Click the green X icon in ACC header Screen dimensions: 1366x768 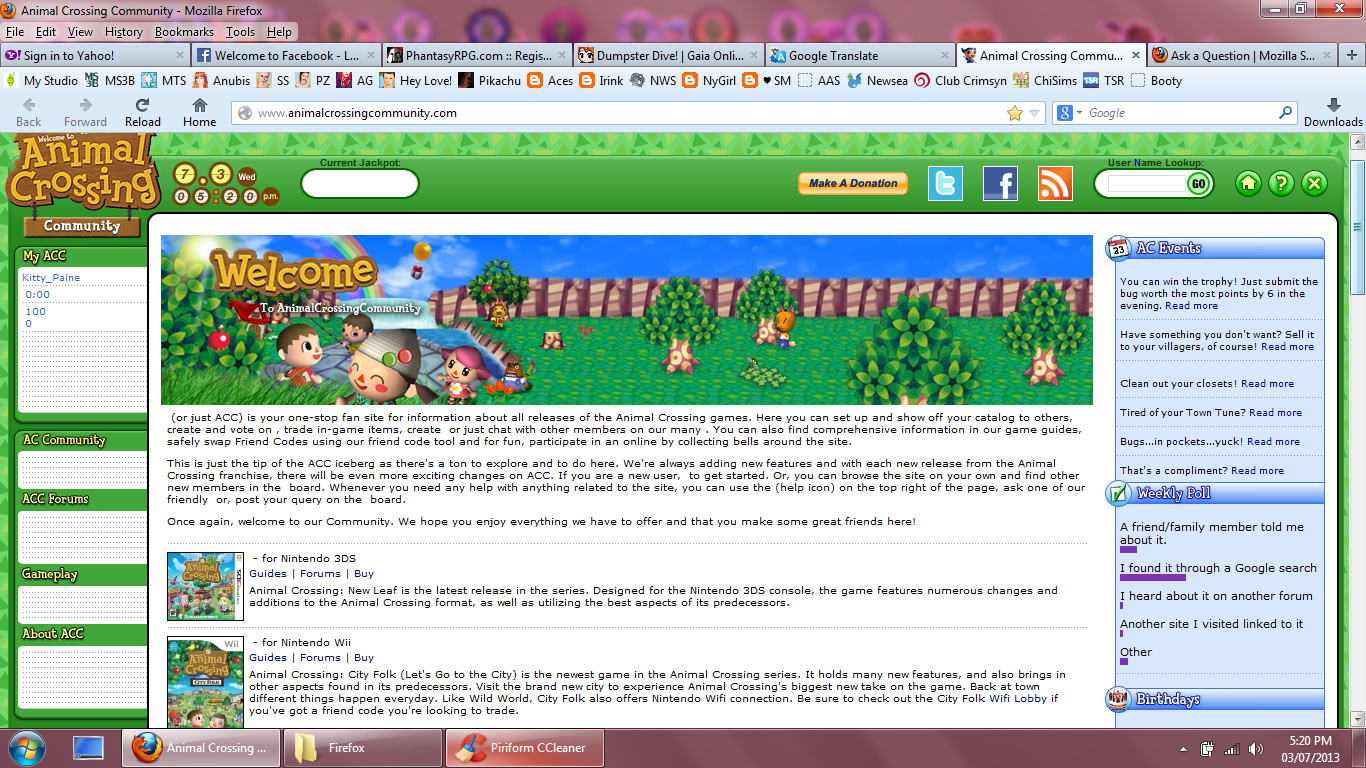(1315, 183)
